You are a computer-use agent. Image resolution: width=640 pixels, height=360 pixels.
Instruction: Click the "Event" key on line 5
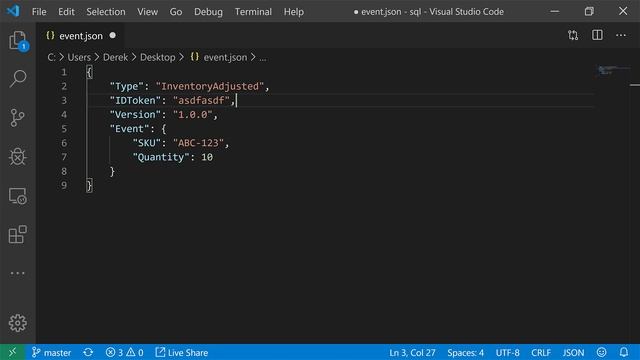point(129,129)
